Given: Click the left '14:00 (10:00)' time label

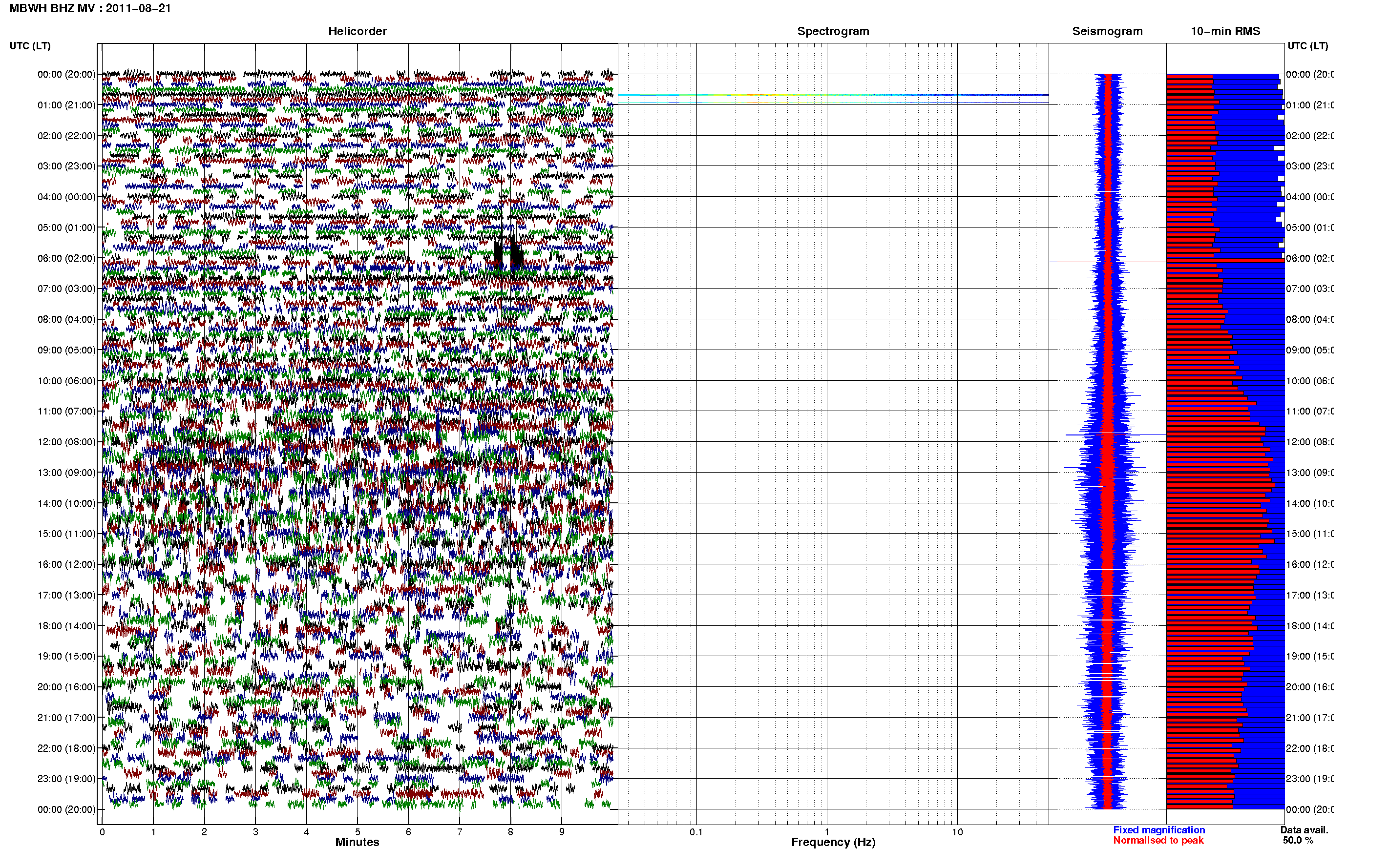Looking at the screenshot, I should click(66, 503).
